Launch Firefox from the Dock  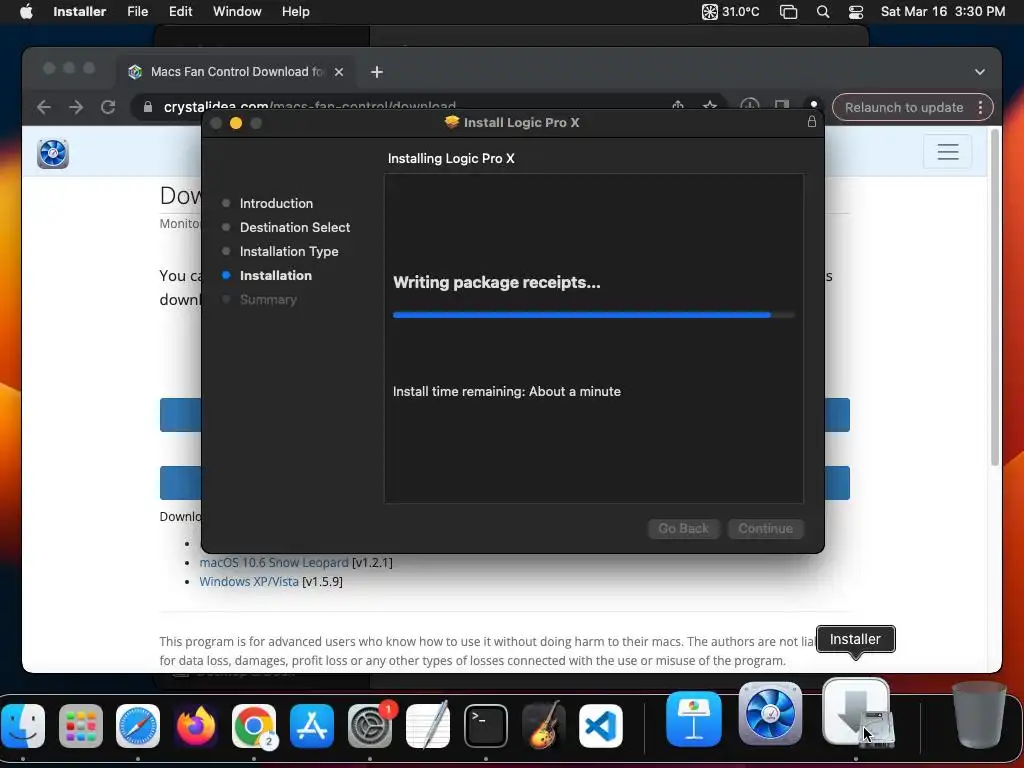[x=196, y=726]
